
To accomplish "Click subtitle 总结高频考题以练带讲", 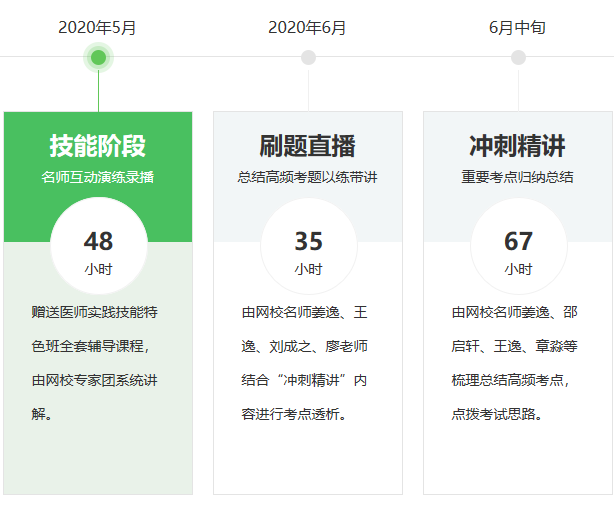I will (308, 177).
